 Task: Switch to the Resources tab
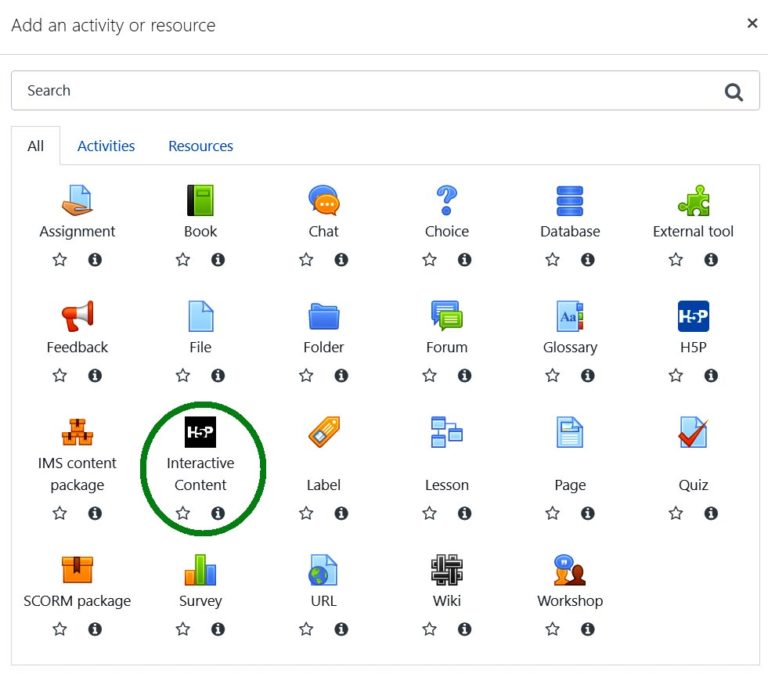(200, 146)
